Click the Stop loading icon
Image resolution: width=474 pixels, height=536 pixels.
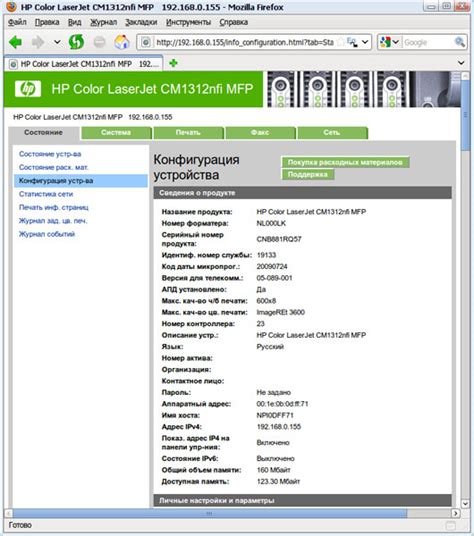[x=99, y=42]
